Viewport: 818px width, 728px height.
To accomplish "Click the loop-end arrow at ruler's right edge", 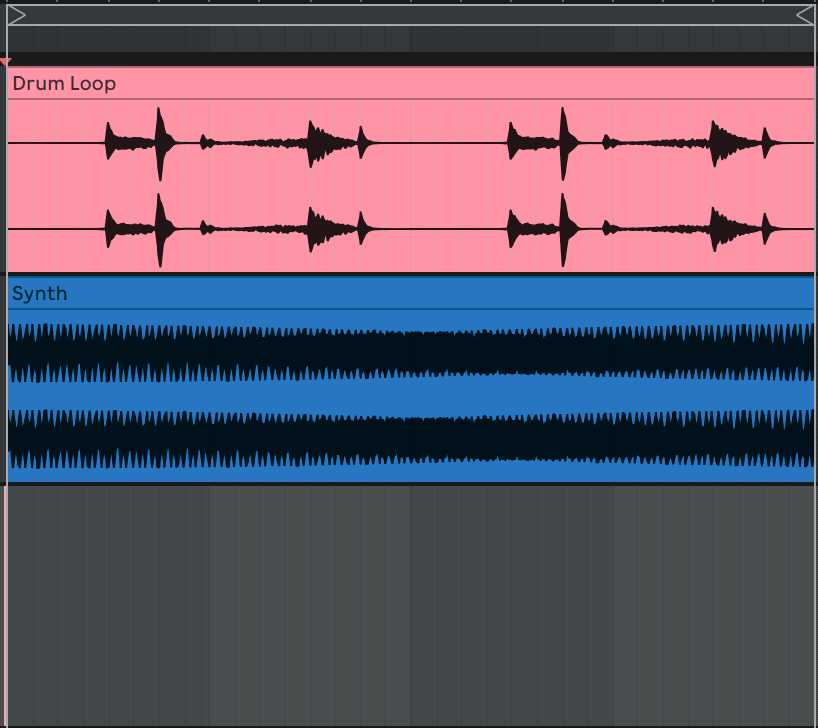I will click(806, 14).
